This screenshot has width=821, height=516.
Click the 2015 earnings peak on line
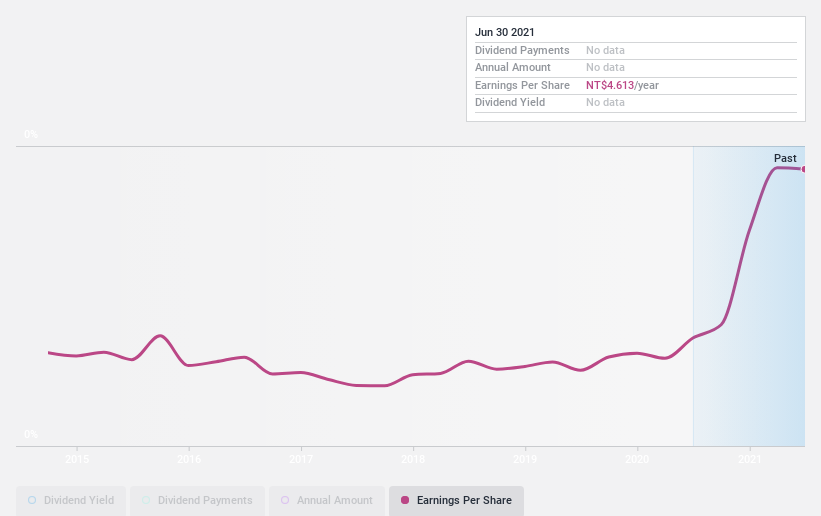(160, 336)
